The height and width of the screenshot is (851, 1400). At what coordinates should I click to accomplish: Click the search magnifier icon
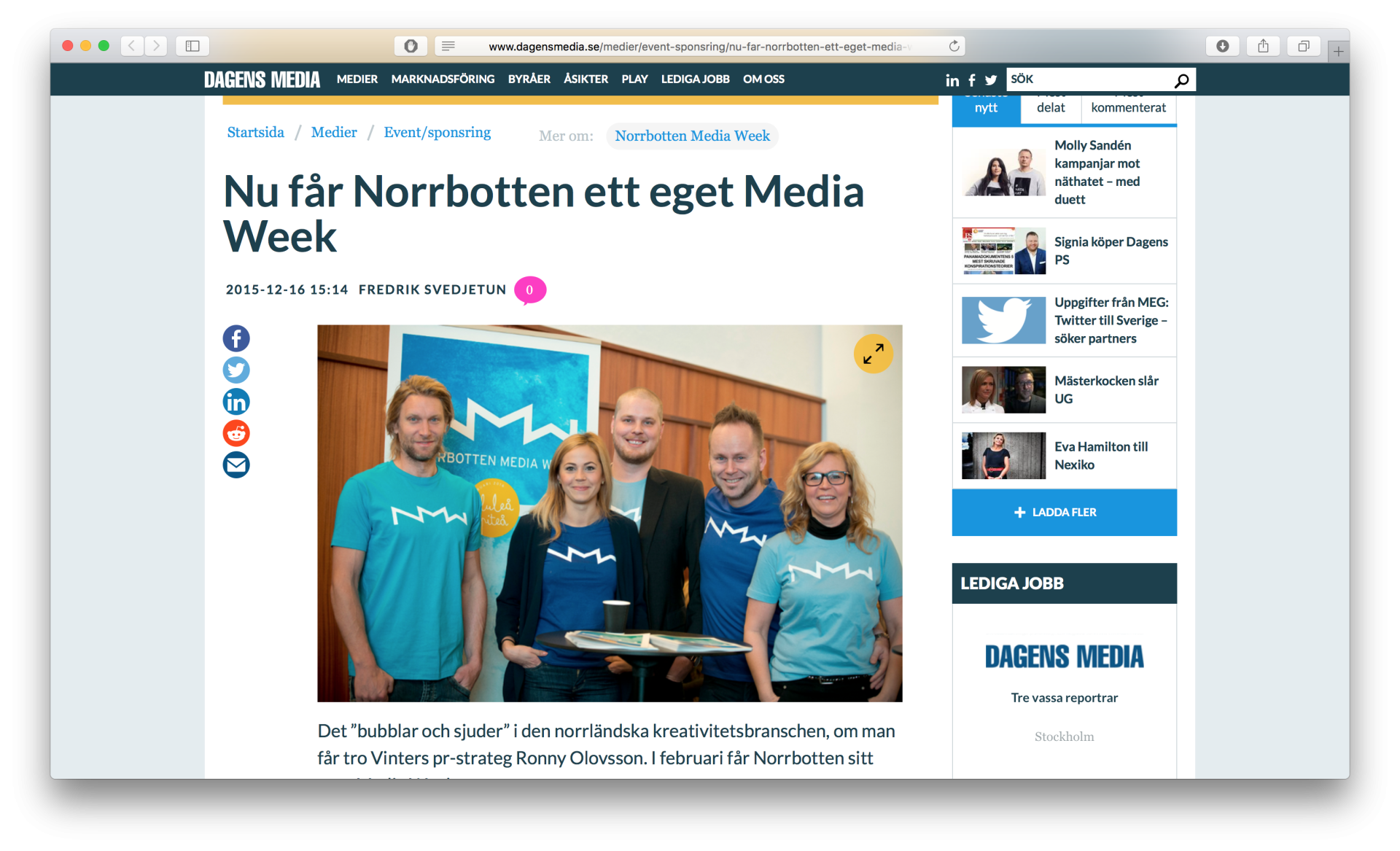tap(1182, 80)
